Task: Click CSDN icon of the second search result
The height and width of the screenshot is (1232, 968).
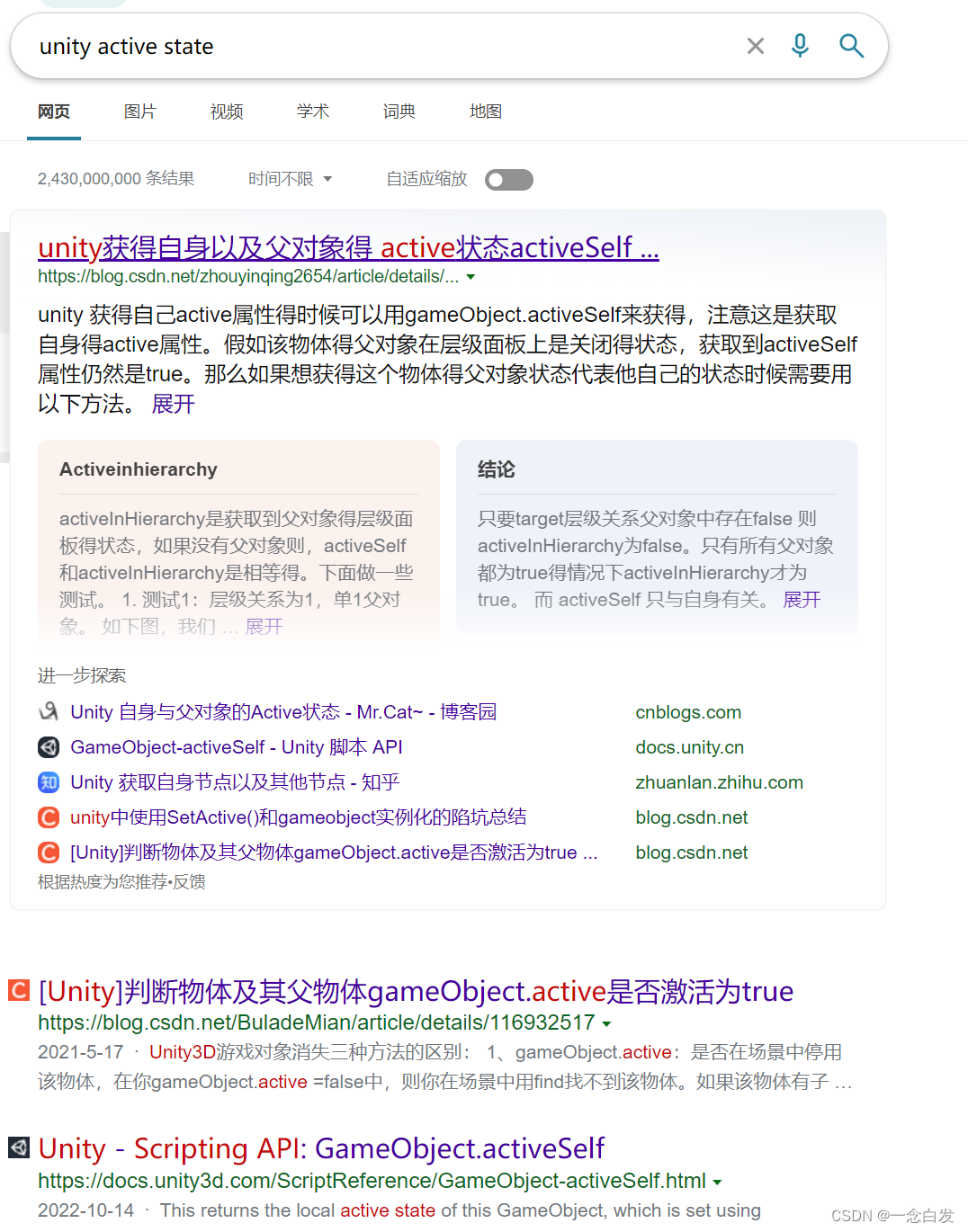Action: coord(19,990)
